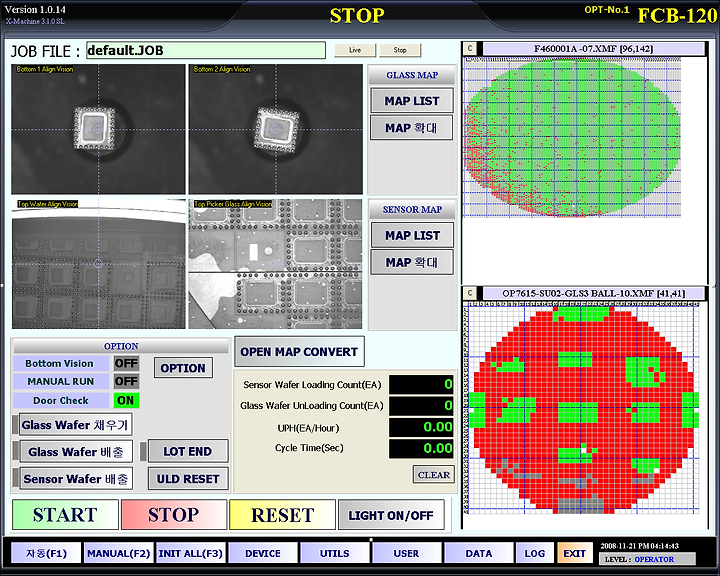Open the DEVICE tab
This screenshot has height=576, width=720.
[x=263, y=553]
